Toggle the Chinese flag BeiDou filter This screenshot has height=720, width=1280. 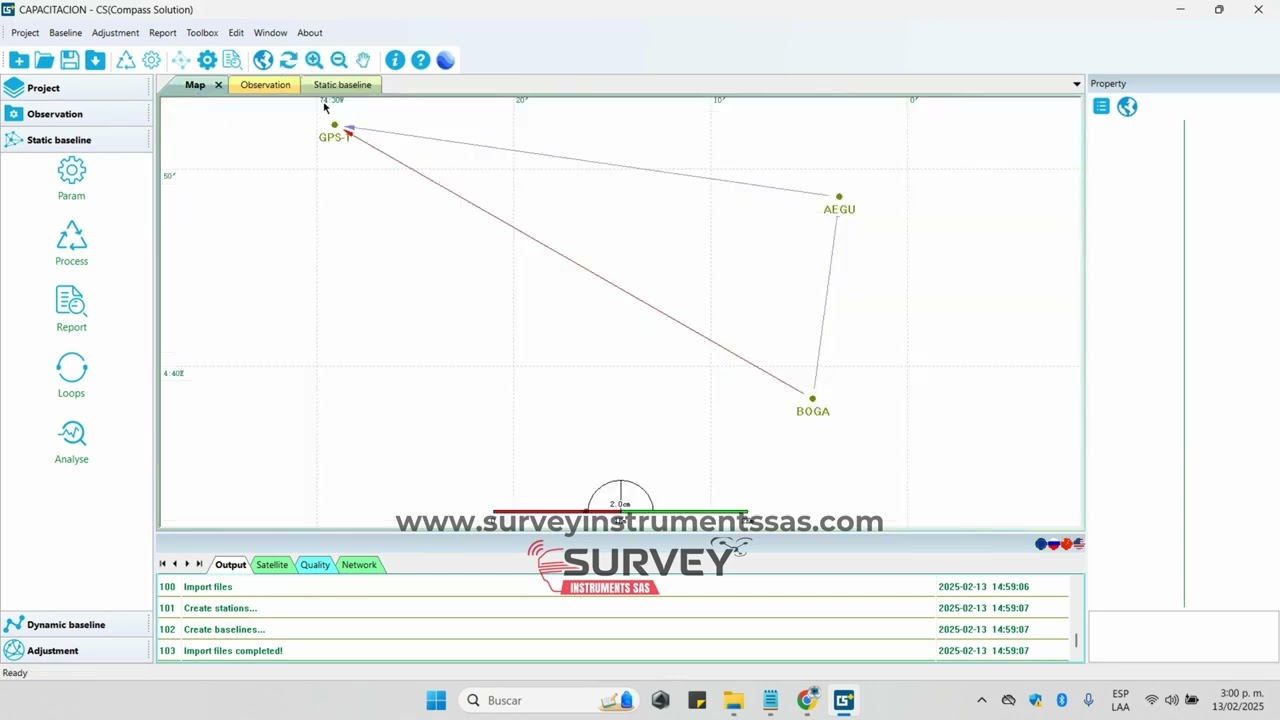[x=1066, y=544]
